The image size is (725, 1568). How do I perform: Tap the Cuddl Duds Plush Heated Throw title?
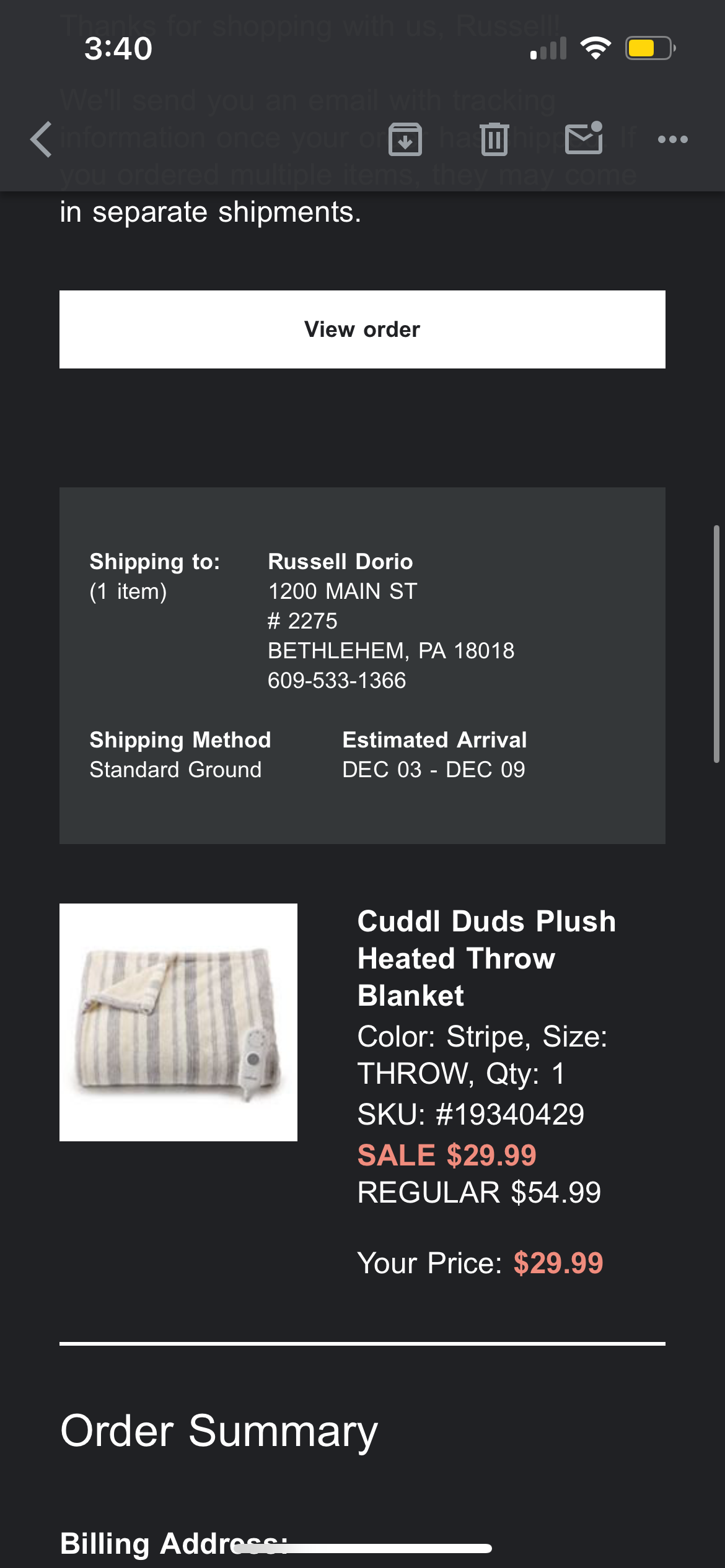487,958
